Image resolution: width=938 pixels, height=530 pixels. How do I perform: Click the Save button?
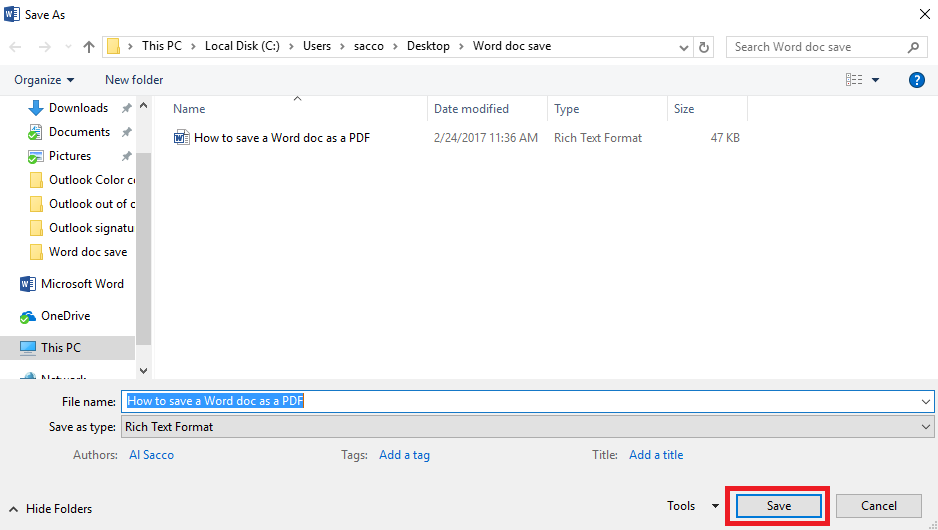click(779, 505)
